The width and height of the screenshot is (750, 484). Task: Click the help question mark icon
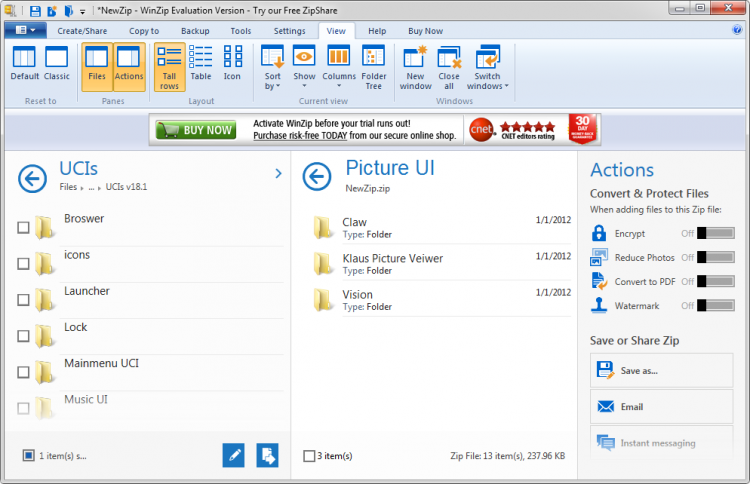coord(737,30)
